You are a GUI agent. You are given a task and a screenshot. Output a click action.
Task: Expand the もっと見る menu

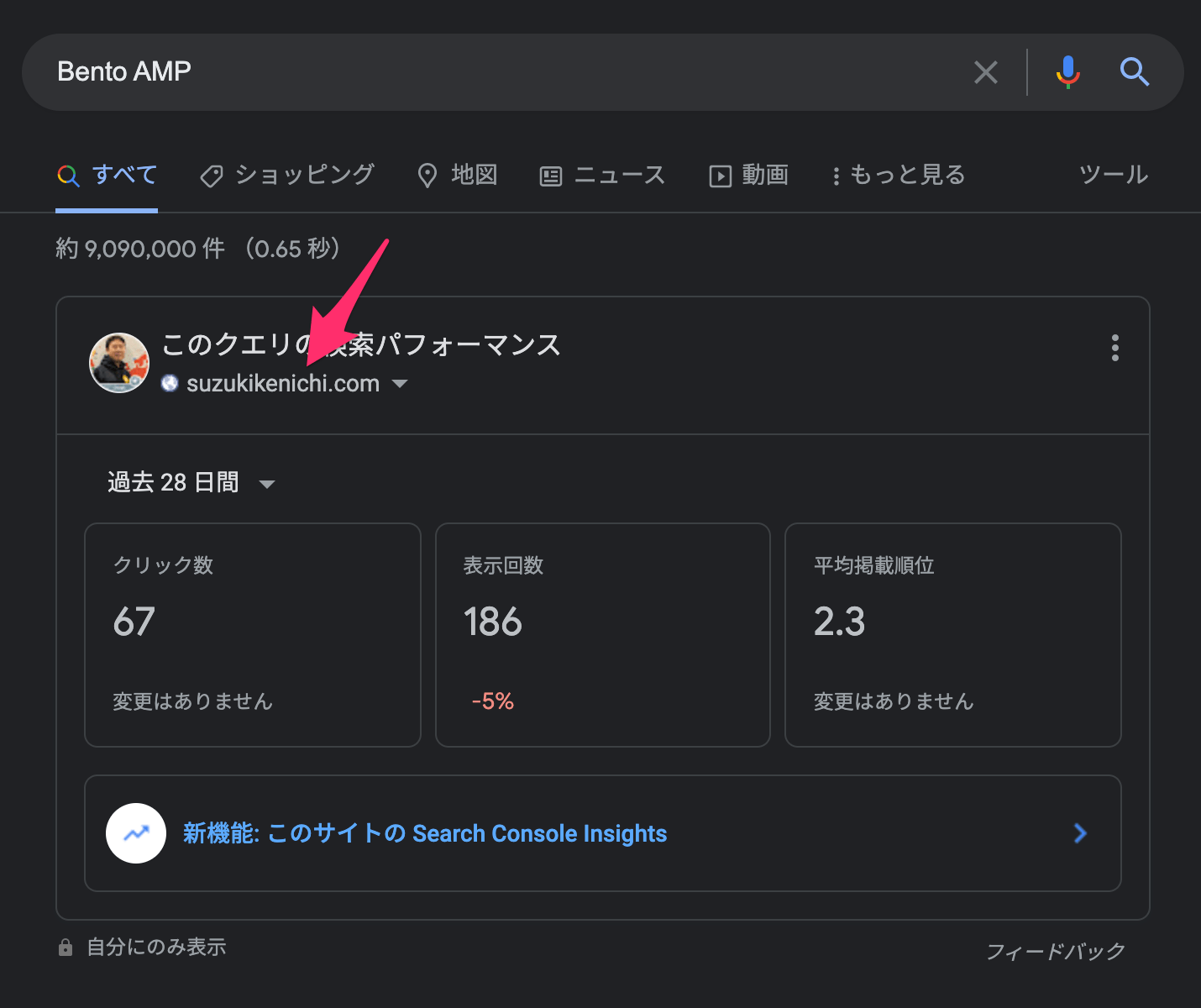pos(899,175)
